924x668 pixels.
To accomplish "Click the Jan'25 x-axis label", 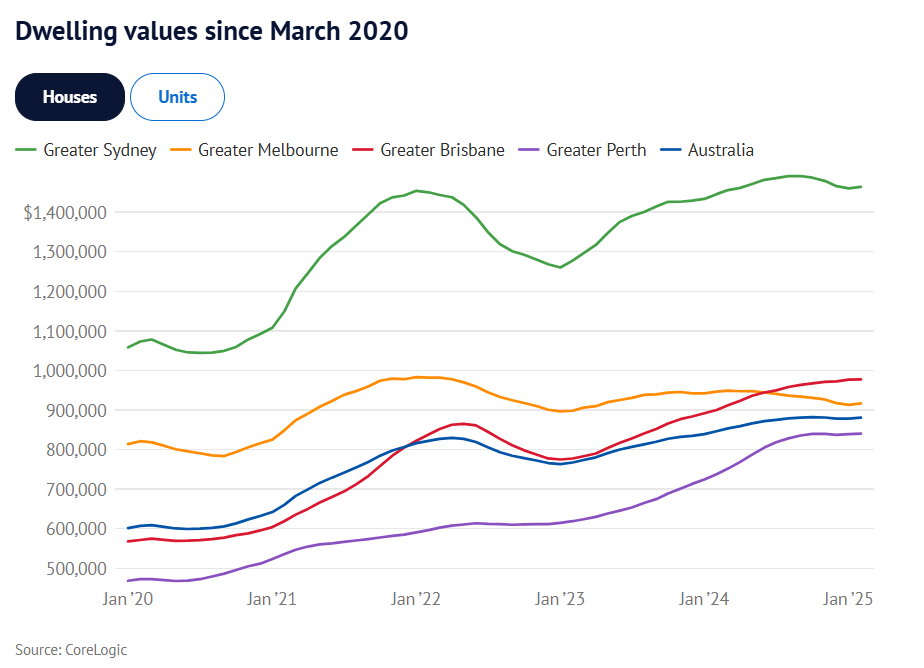I will point(848,600).
